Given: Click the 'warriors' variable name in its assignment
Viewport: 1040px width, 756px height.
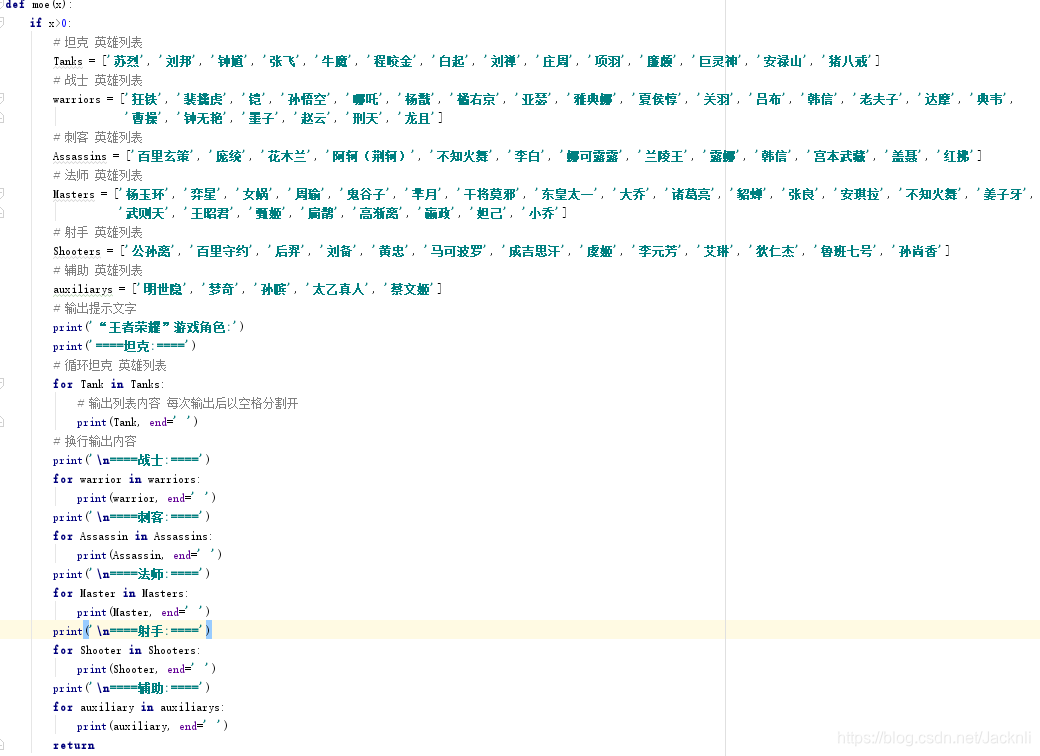Looking at the screenshot, I should click(77, 99).
